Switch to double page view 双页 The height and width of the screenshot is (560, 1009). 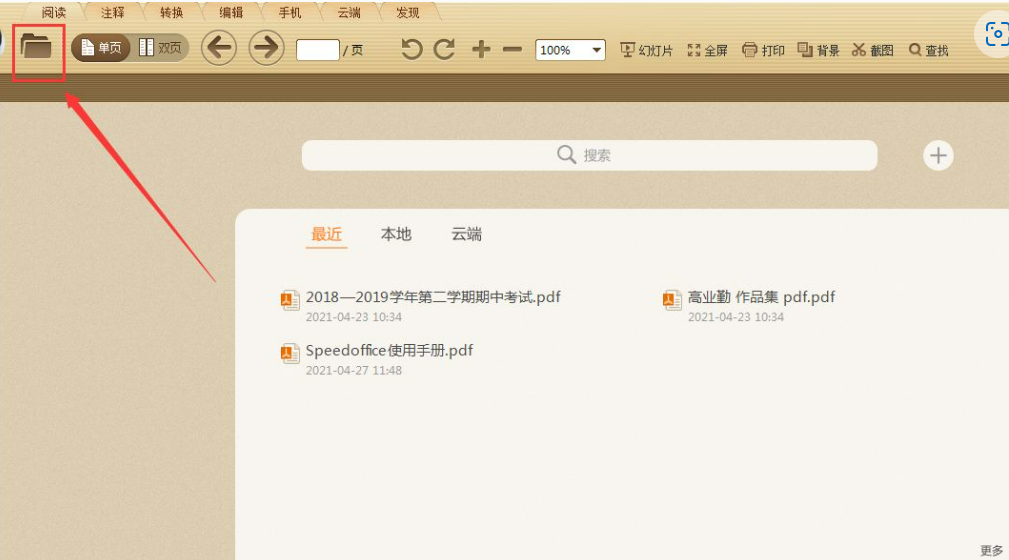[160, 48]
